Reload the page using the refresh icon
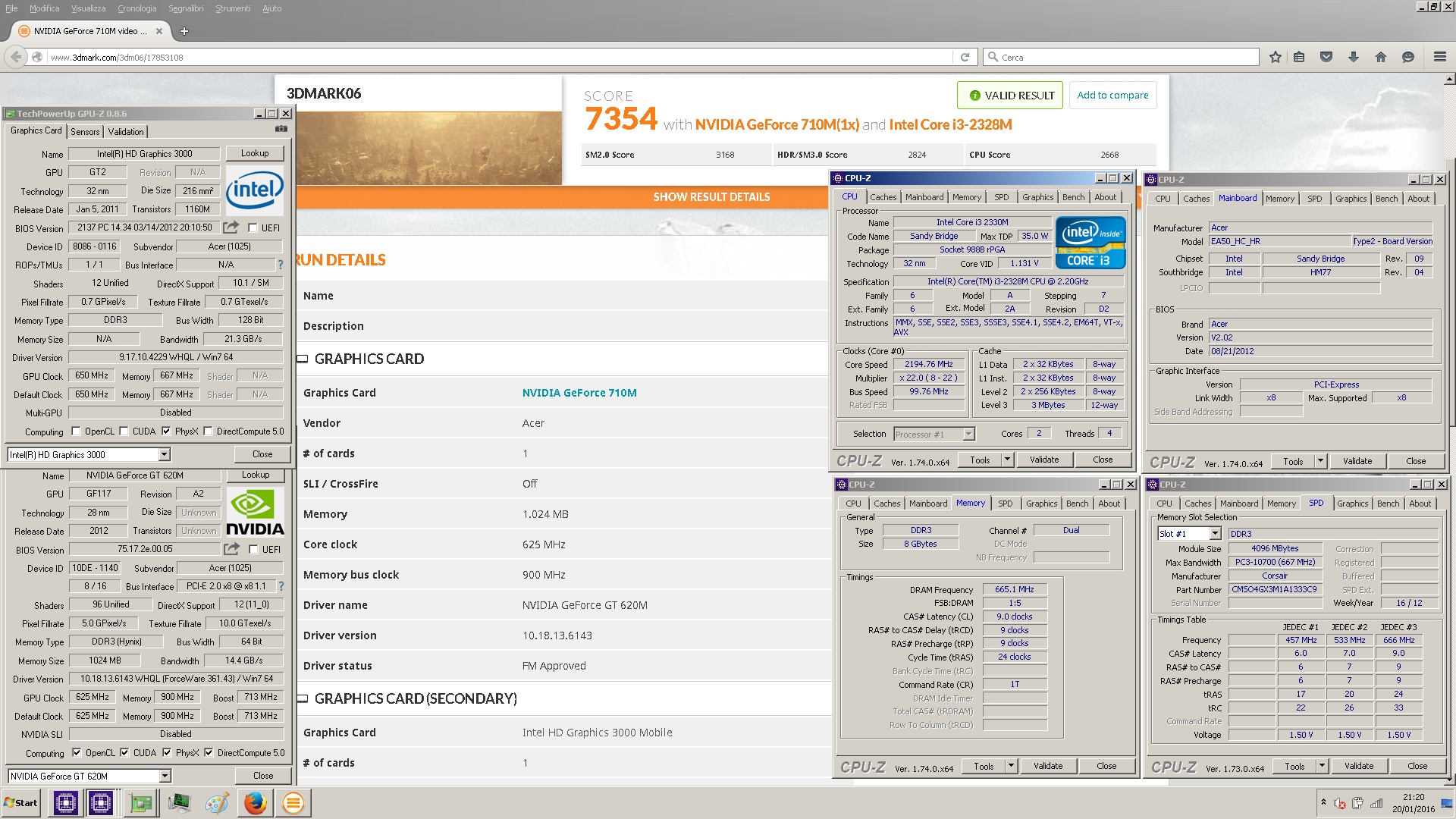This screenshot has width=1456, height=819. tap(965, 57)
